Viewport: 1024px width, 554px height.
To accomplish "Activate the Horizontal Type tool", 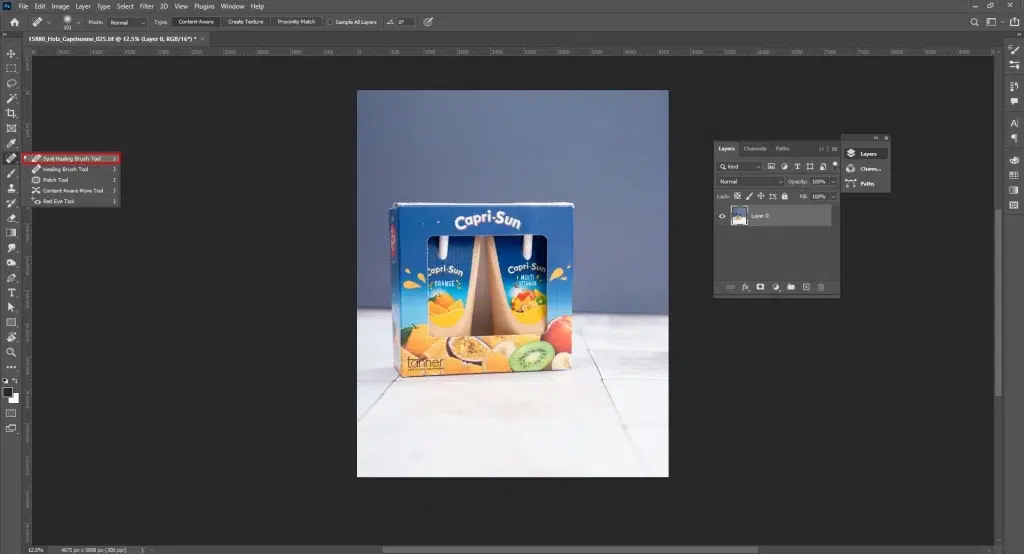I will (12, 292).
